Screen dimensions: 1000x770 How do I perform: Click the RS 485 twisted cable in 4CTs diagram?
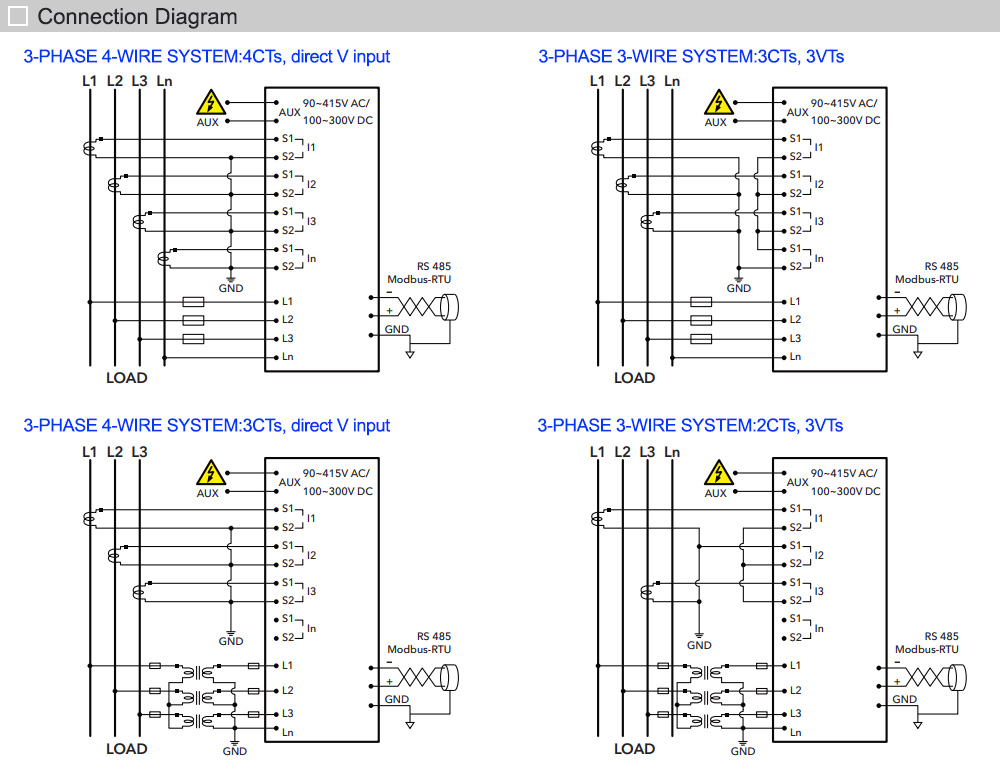pyautogui.click(x=422, y=307)
